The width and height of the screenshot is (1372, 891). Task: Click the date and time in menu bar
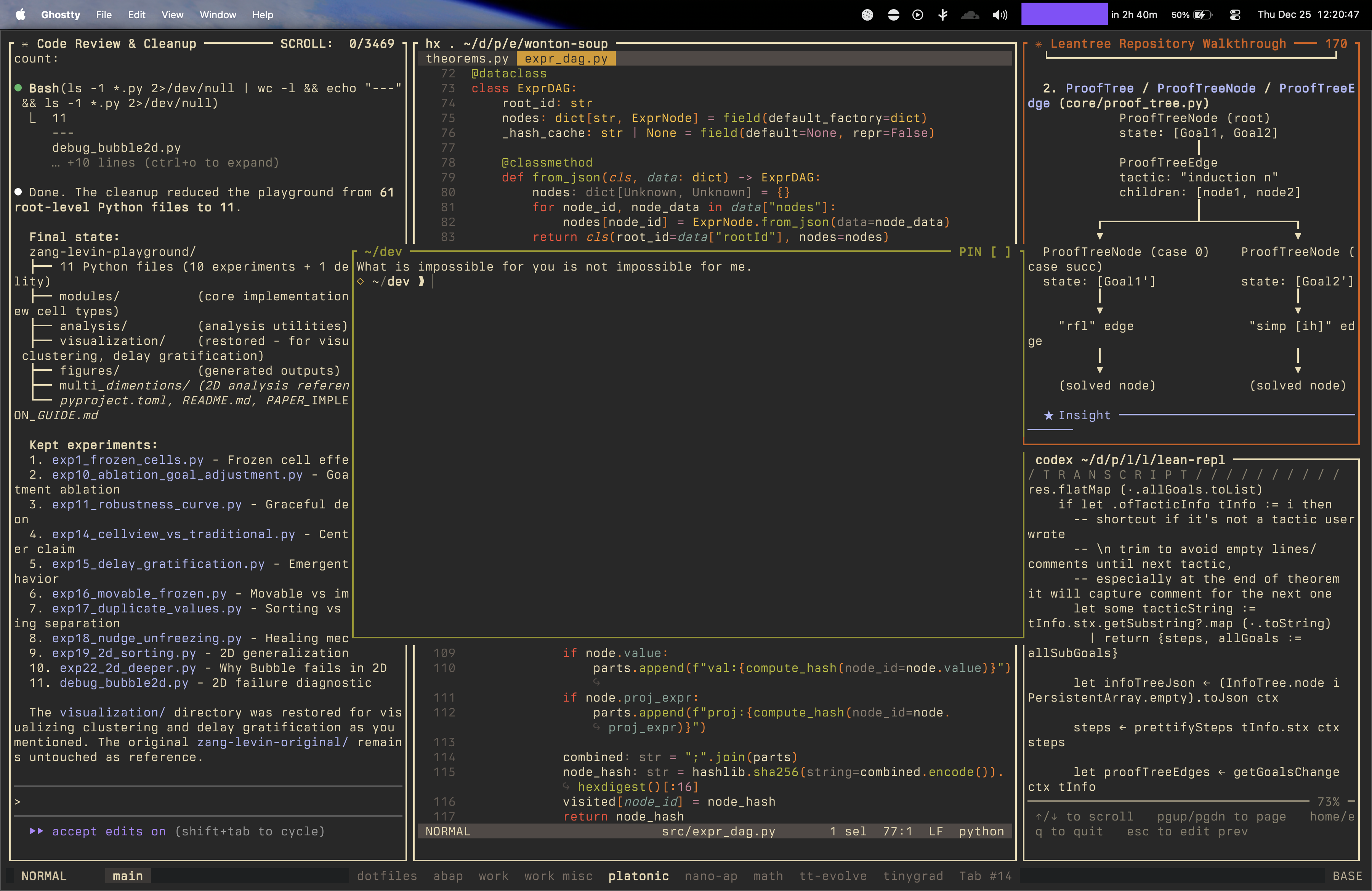(1308, 14)
